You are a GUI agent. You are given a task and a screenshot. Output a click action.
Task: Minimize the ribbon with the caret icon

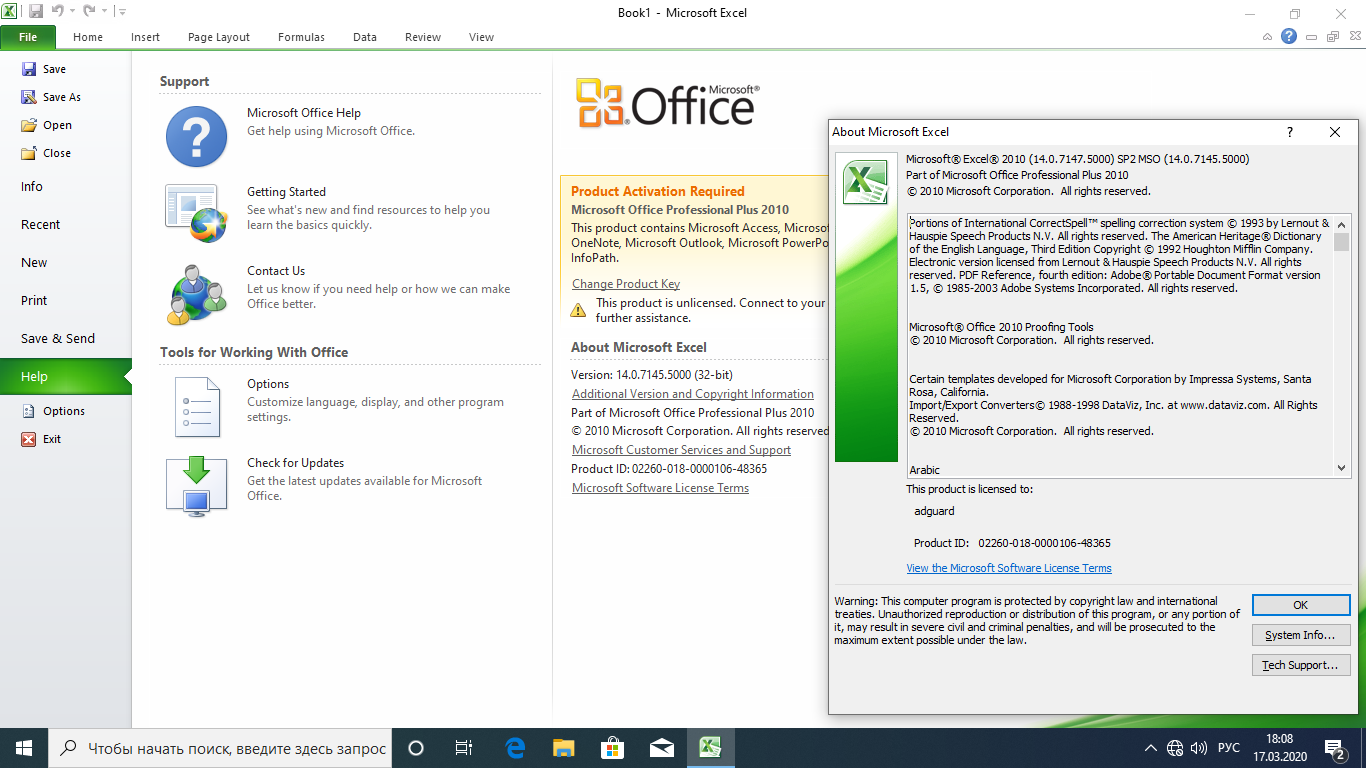pos(1268,37)
